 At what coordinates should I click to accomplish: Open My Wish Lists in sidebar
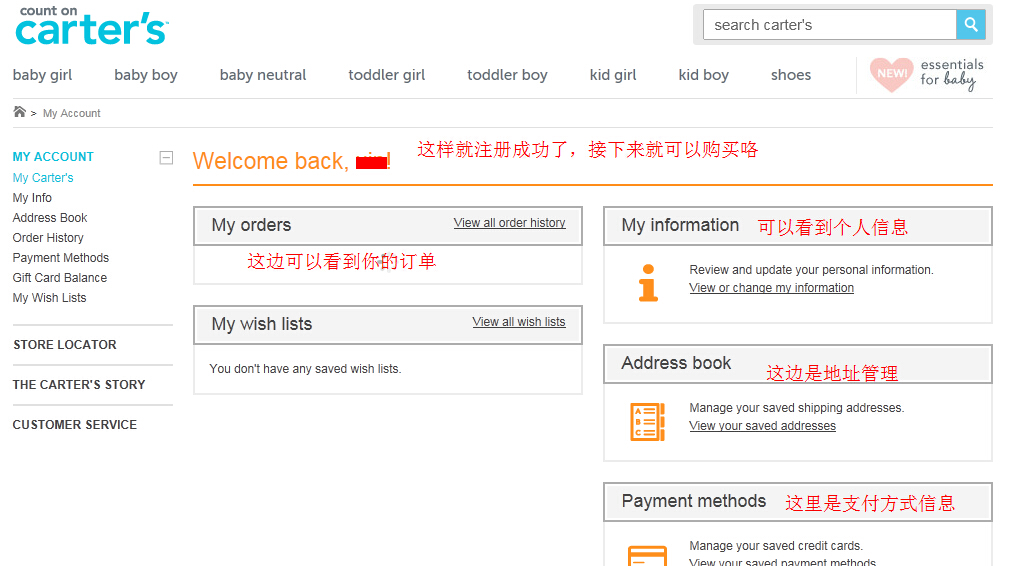pos(50,298)
